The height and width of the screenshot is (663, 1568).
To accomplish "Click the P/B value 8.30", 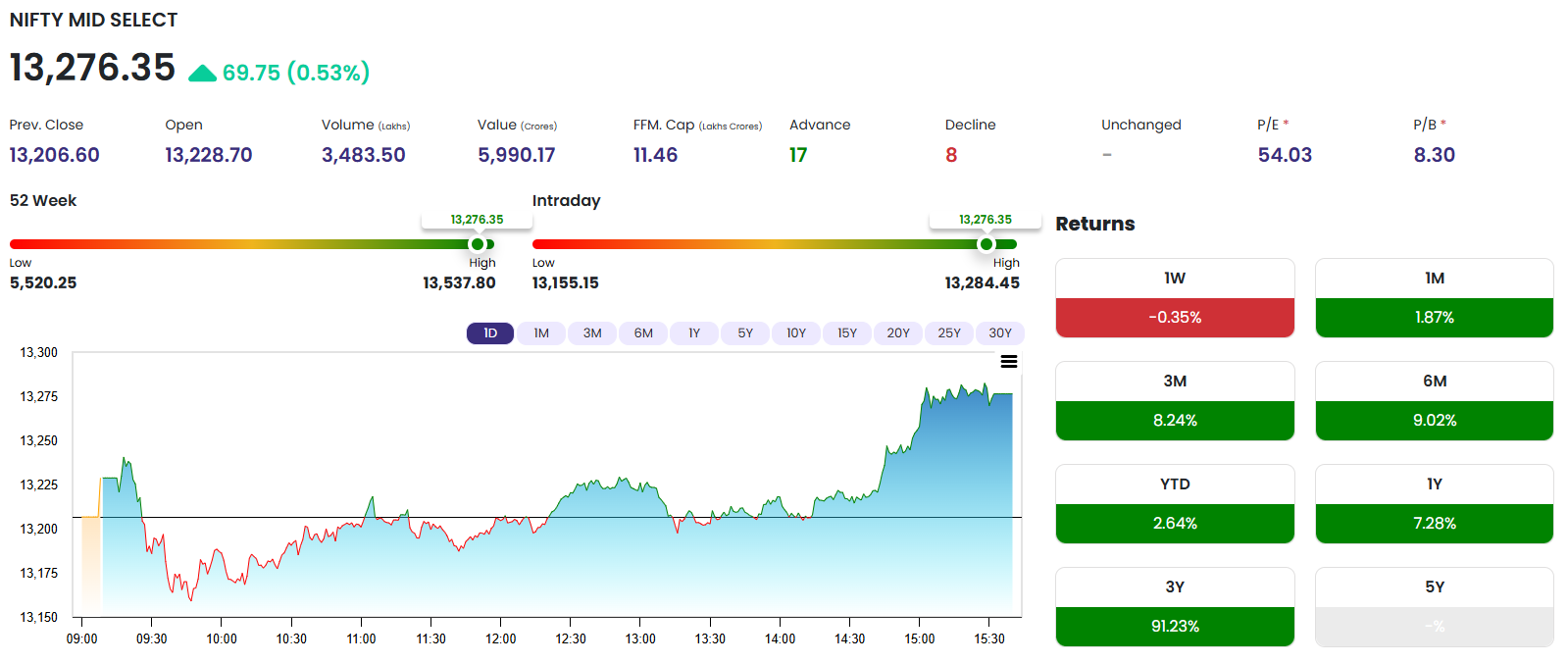I will tap(1435, 155).
